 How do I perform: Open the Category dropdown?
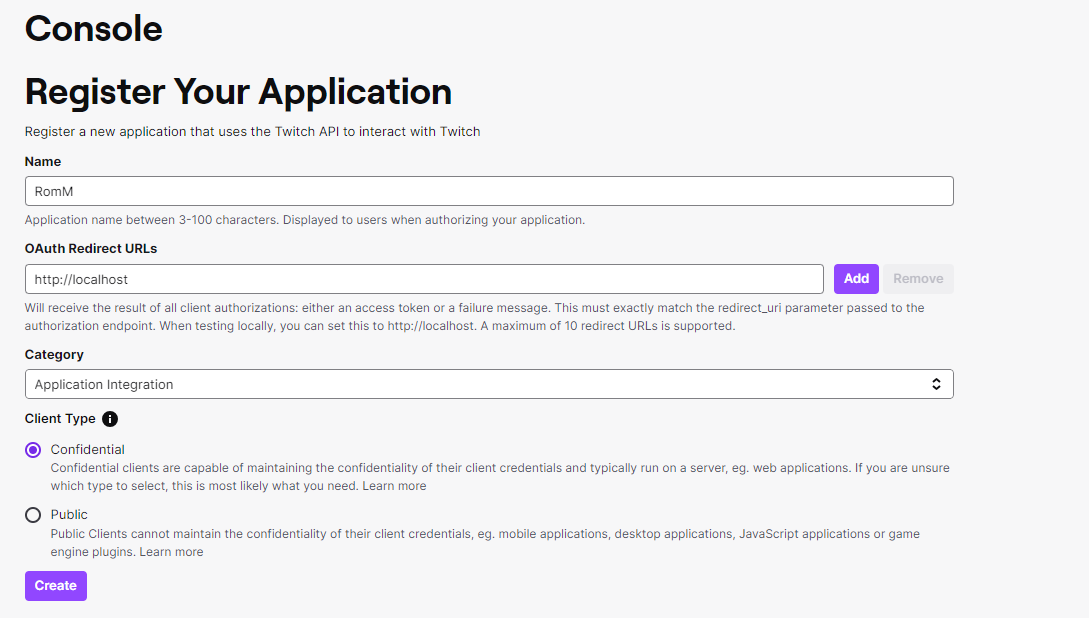(x=489, y=384)
